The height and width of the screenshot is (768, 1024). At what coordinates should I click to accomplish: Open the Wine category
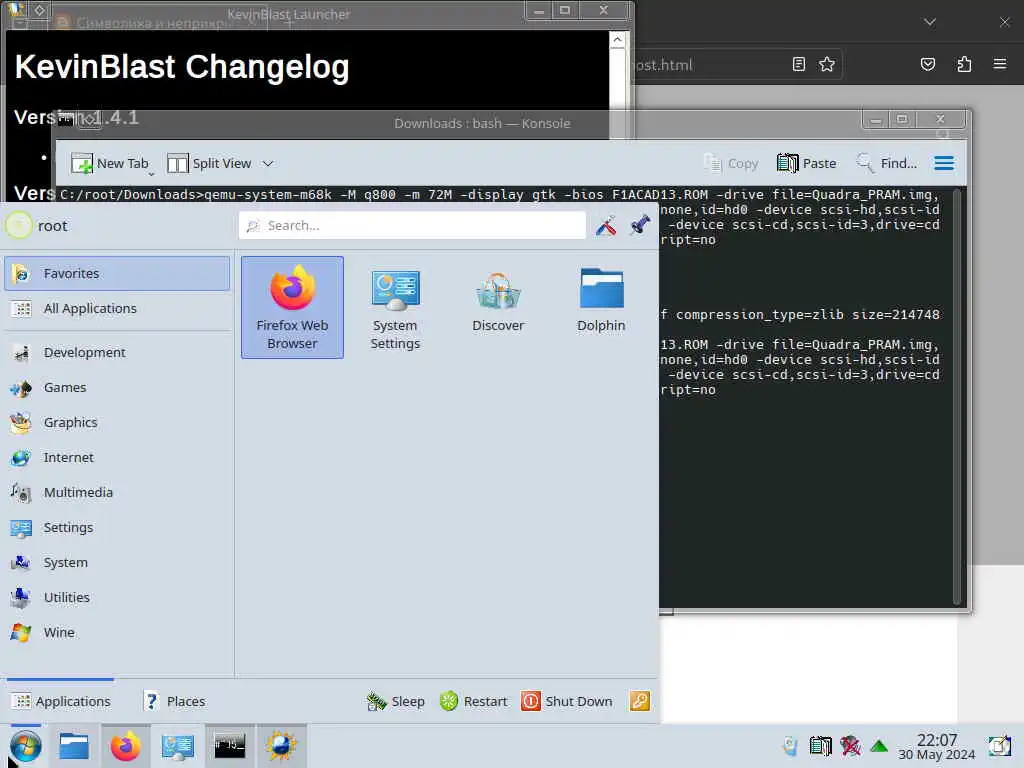[118, 632]
